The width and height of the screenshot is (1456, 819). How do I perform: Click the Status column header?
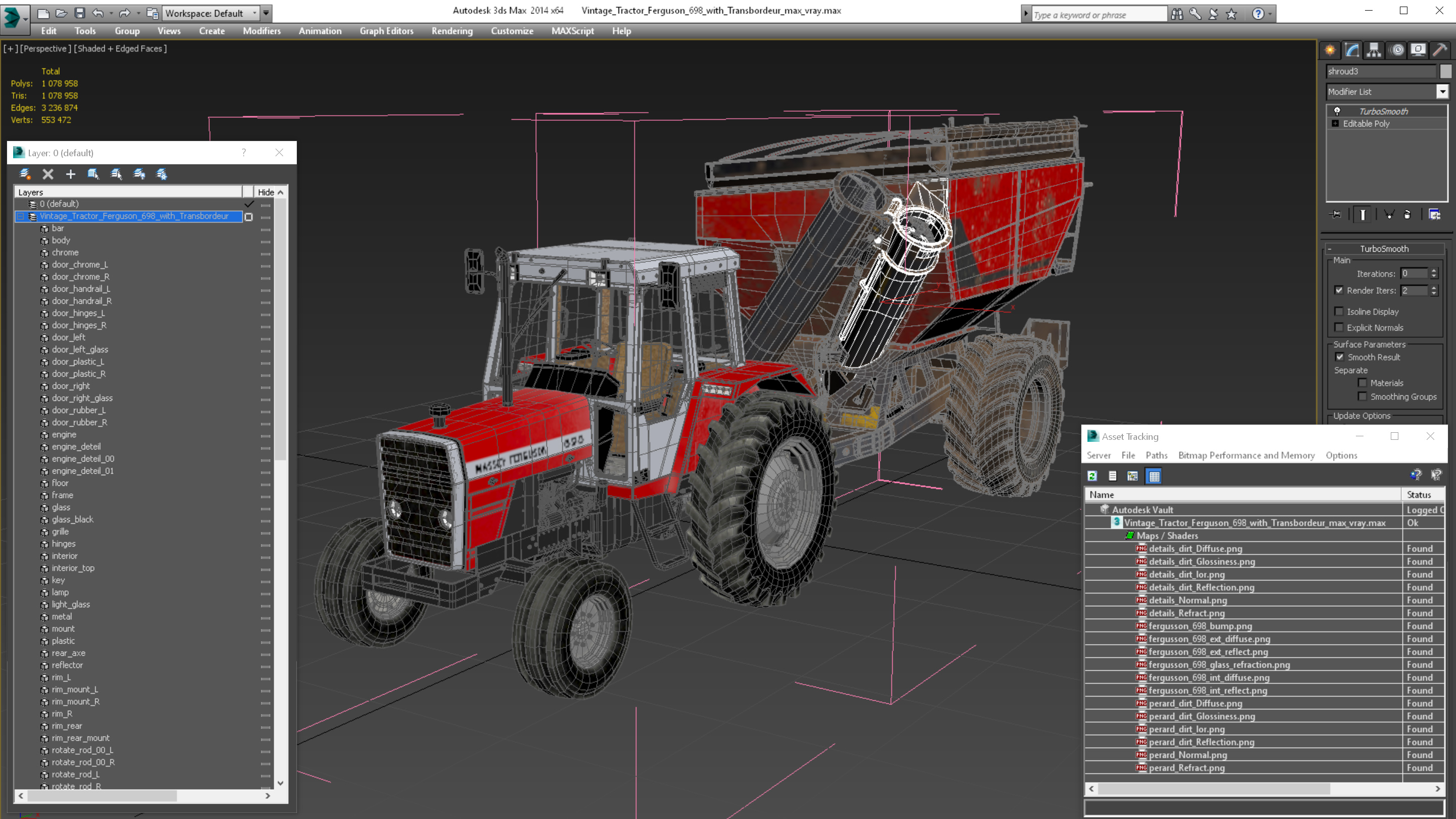(1423, 494)
